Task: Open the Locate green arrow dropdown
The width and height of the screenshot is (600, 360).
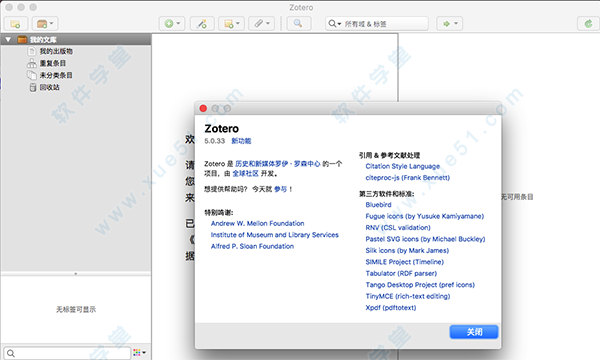Action: pyautogui.click(x=450, y=24)
